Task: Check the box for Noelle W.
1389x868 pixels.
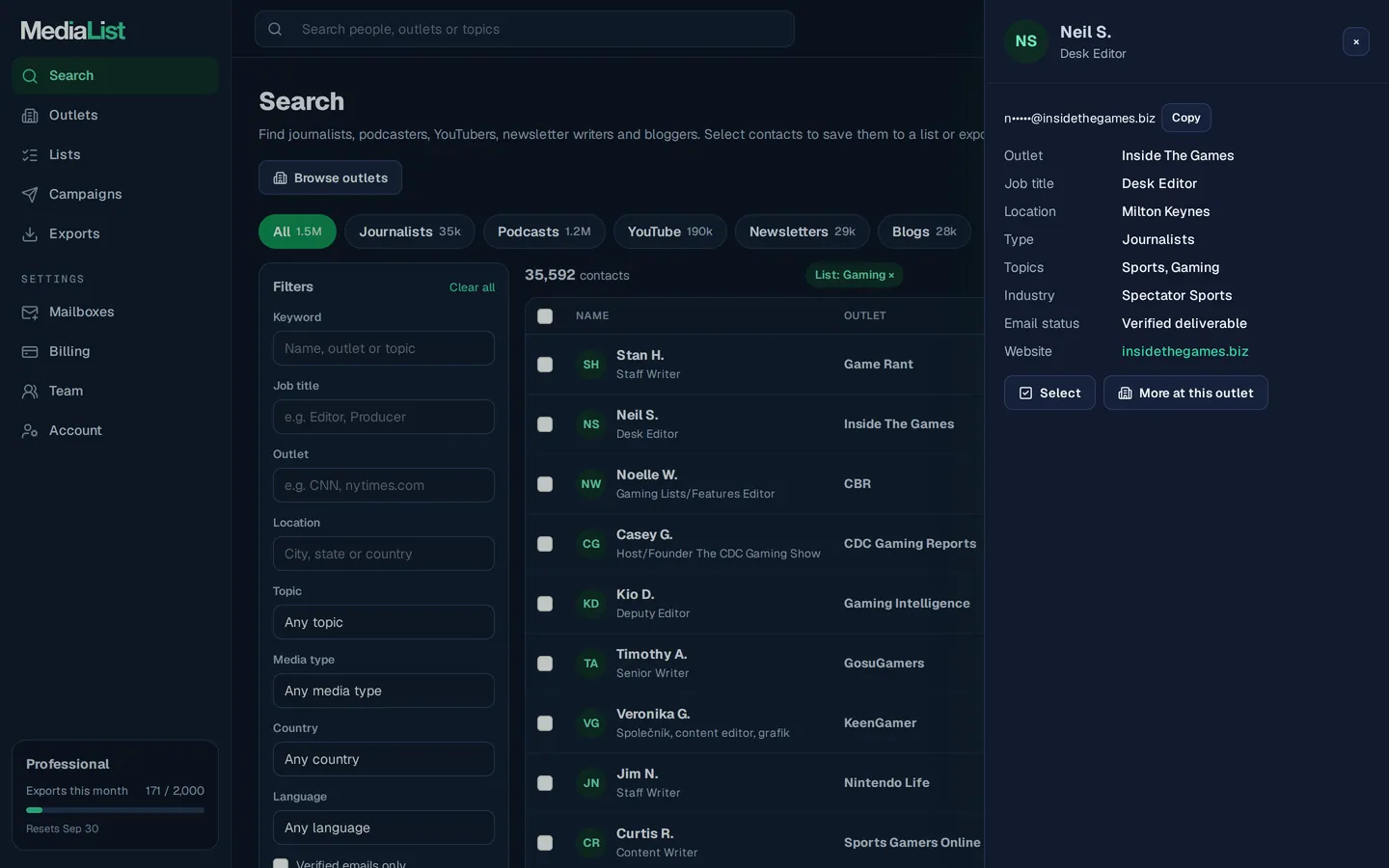Action: click(545, 484)
